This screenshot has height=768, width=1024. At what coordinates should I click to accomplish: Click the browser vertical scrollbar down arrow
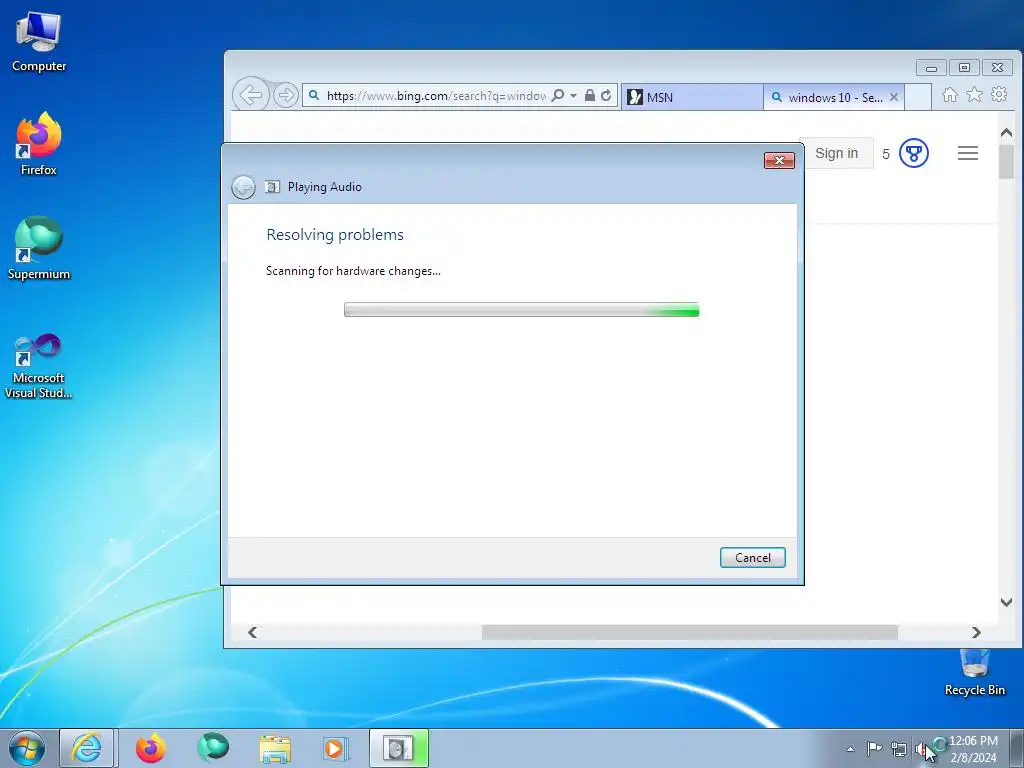[x=1006, y=602]
